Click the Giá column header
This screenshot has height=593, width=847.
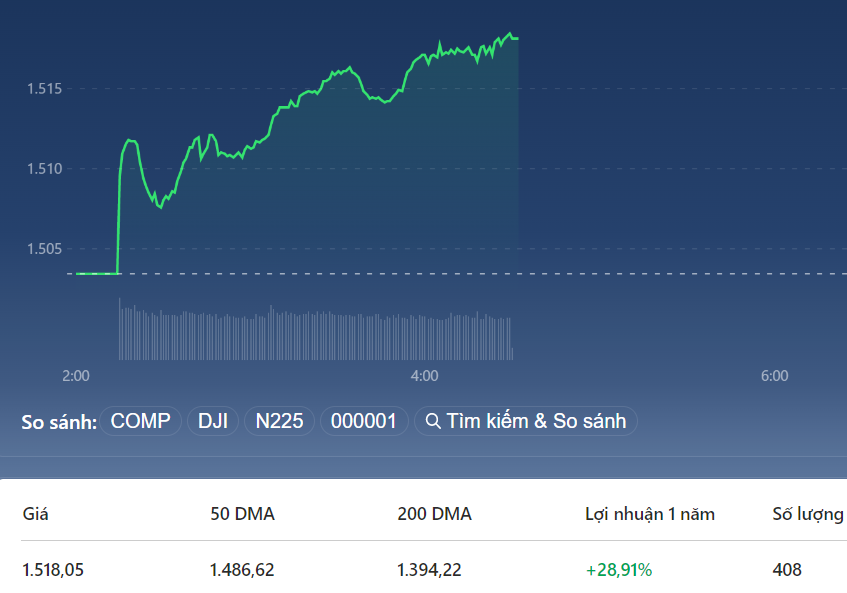point(35,514)
